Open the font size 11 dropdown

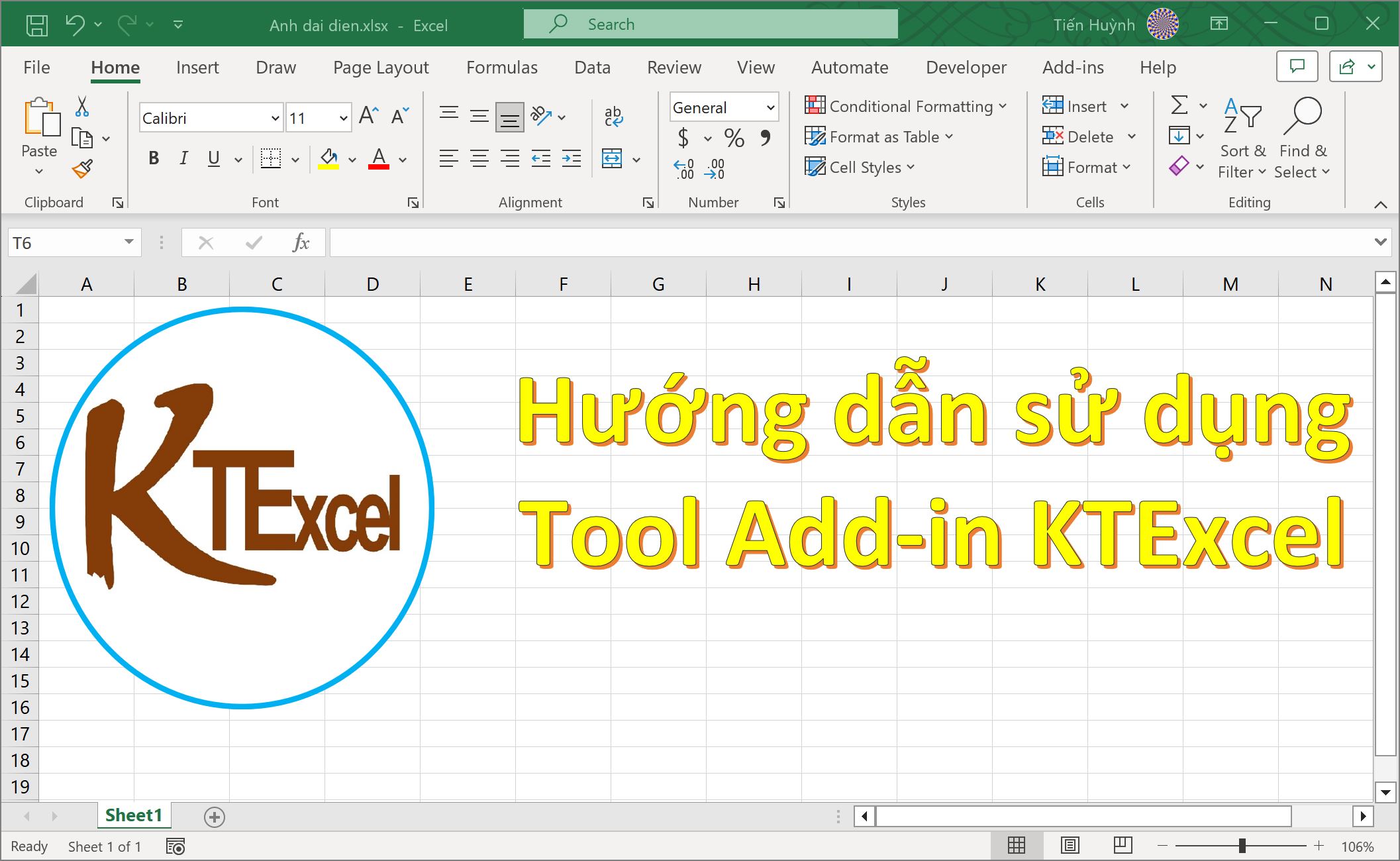[x=343, y=119]
